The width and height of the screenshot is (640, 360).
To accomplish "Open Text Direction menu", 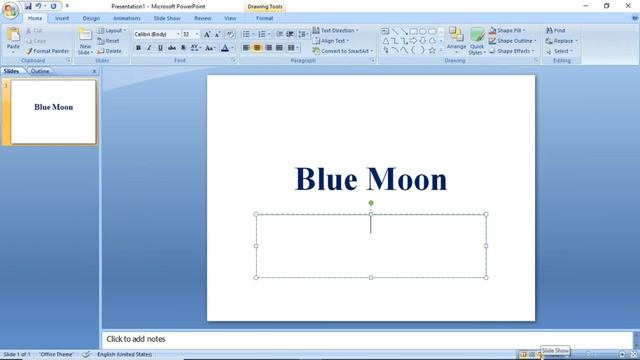I will coord(336,31).
